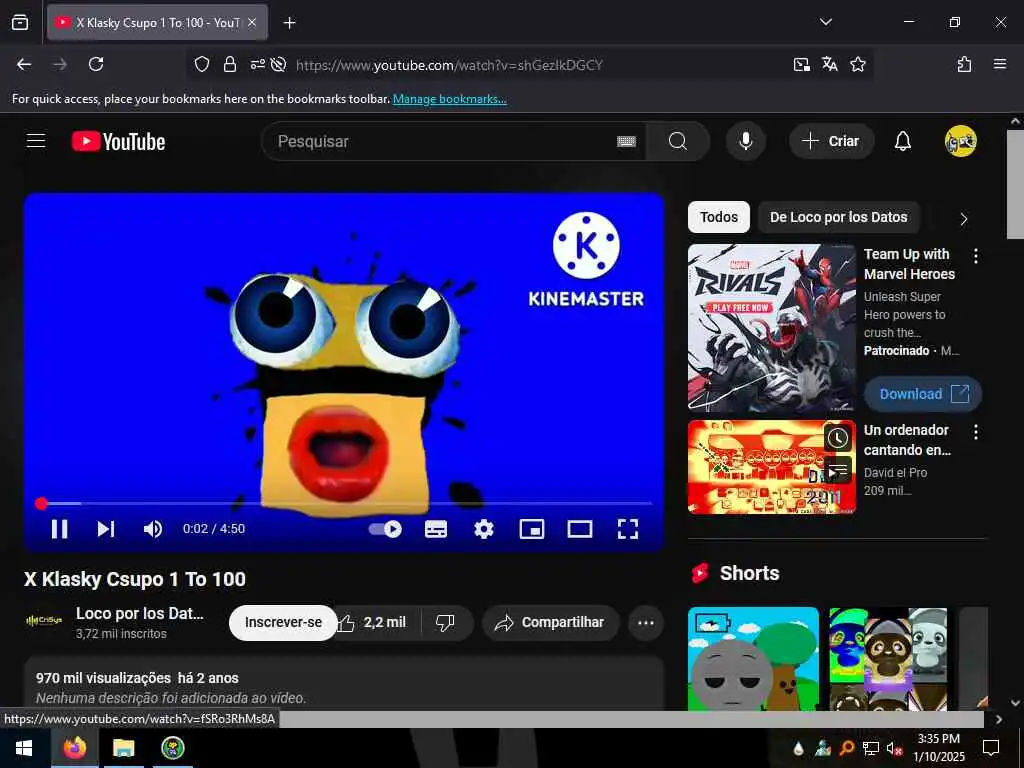
Task: Open the account avatar menu
Action: [960, 141]
